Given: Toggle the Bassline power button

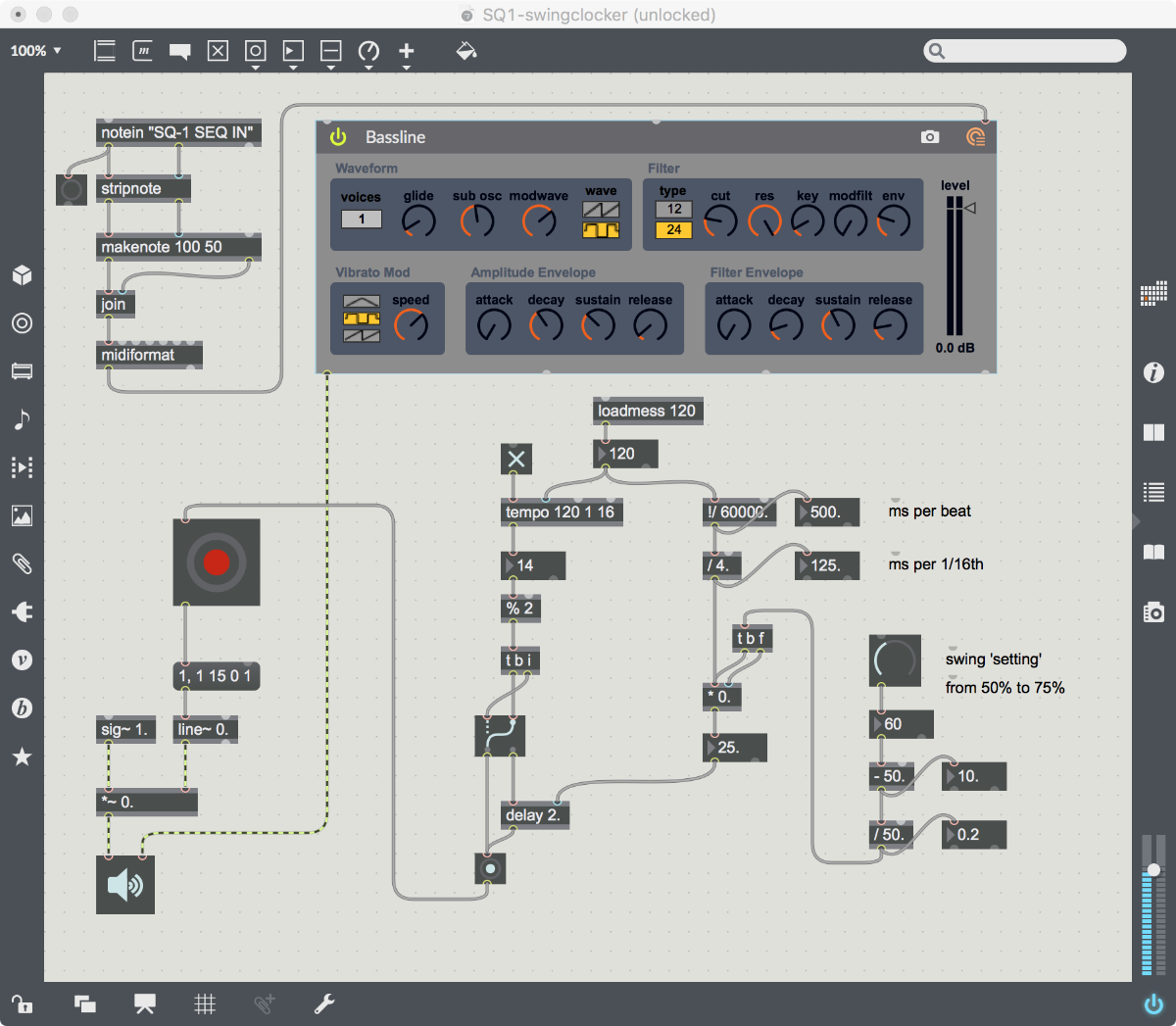Looking at the screenshot, I should 339,137.
